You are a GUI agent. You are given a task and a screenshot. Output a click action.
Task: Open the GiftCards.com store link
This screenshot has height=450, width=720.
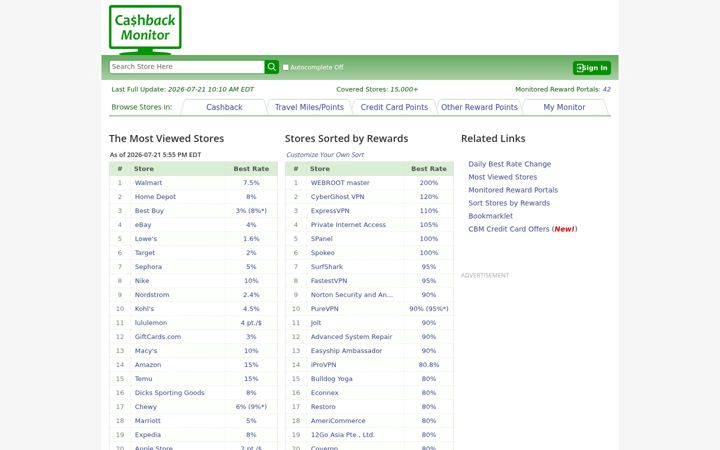[158, 337]
